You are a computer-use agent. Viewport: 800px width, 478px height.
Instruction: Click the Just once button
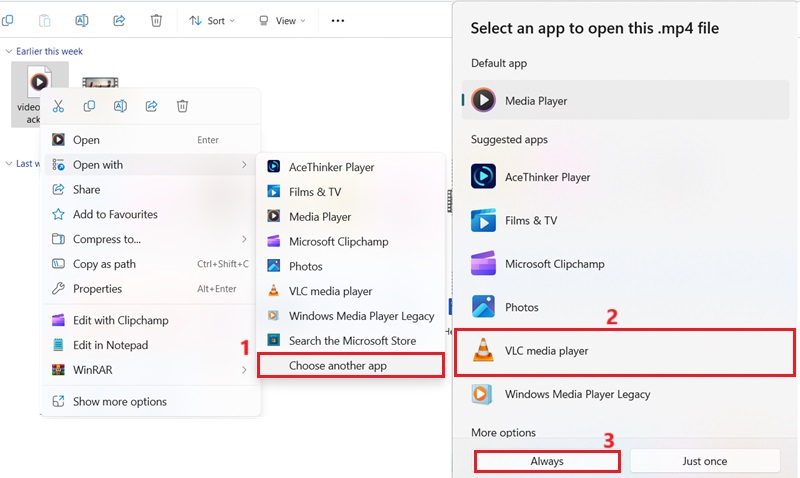705,461
